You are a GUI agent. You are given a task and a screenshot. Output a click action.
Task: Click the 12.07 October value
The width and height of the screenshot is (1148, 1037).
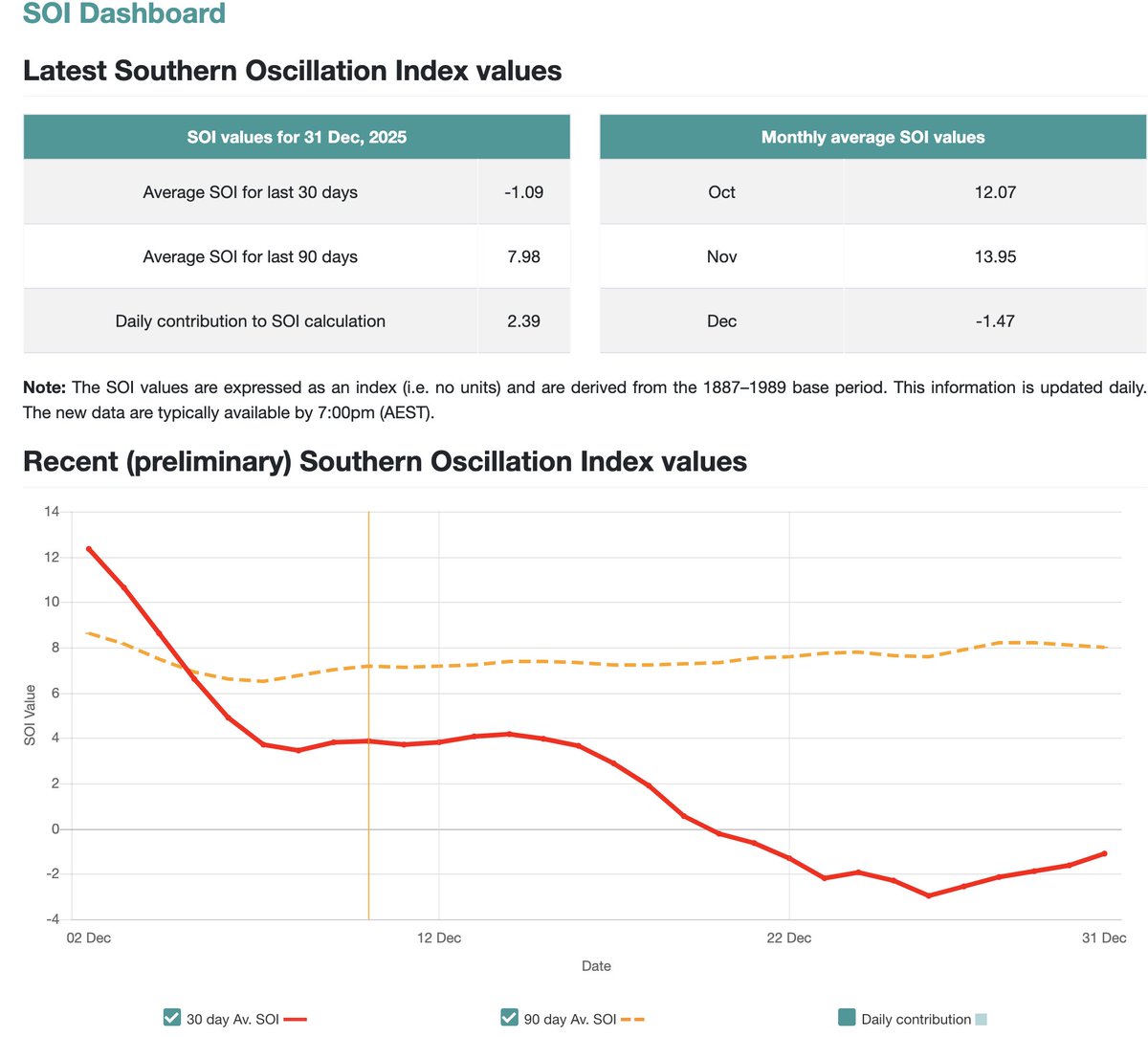point(995,192)
